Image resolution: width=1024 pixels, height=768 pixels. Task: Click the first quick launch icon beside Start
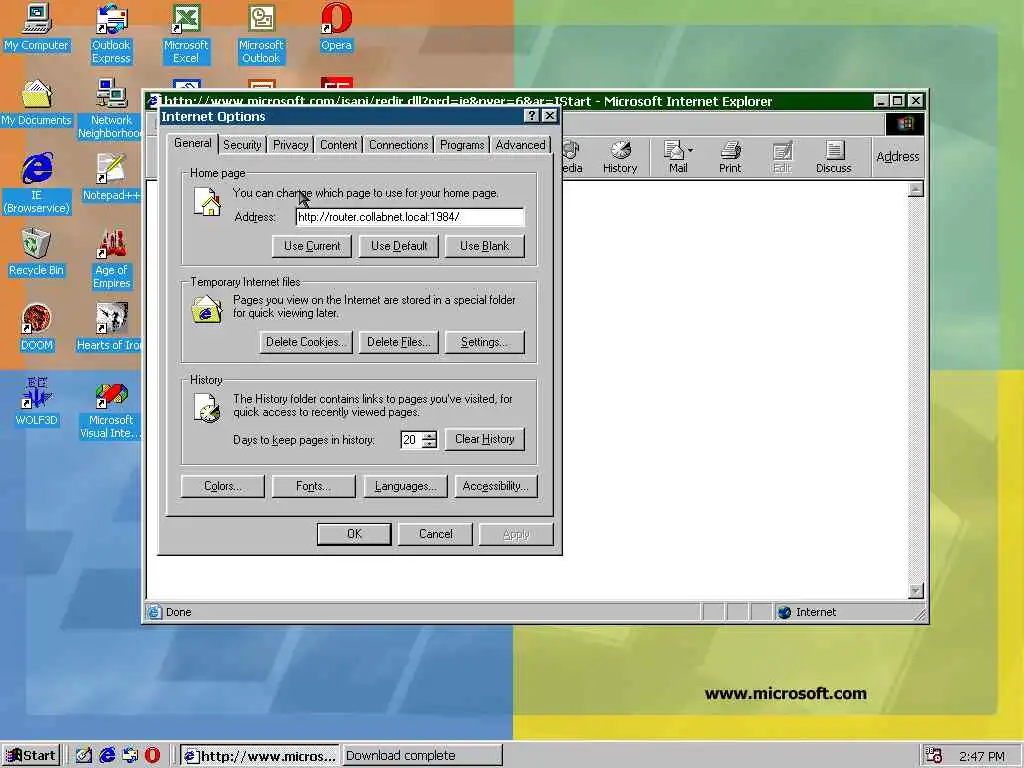[84, 756]
